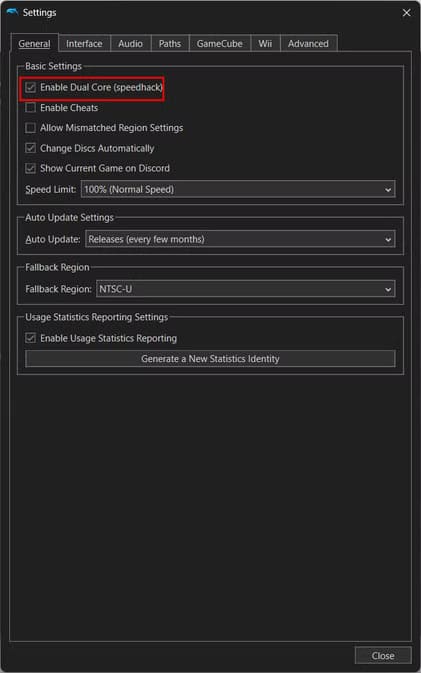
Task: Click the Settings window title text
Action: pos(39,12)
